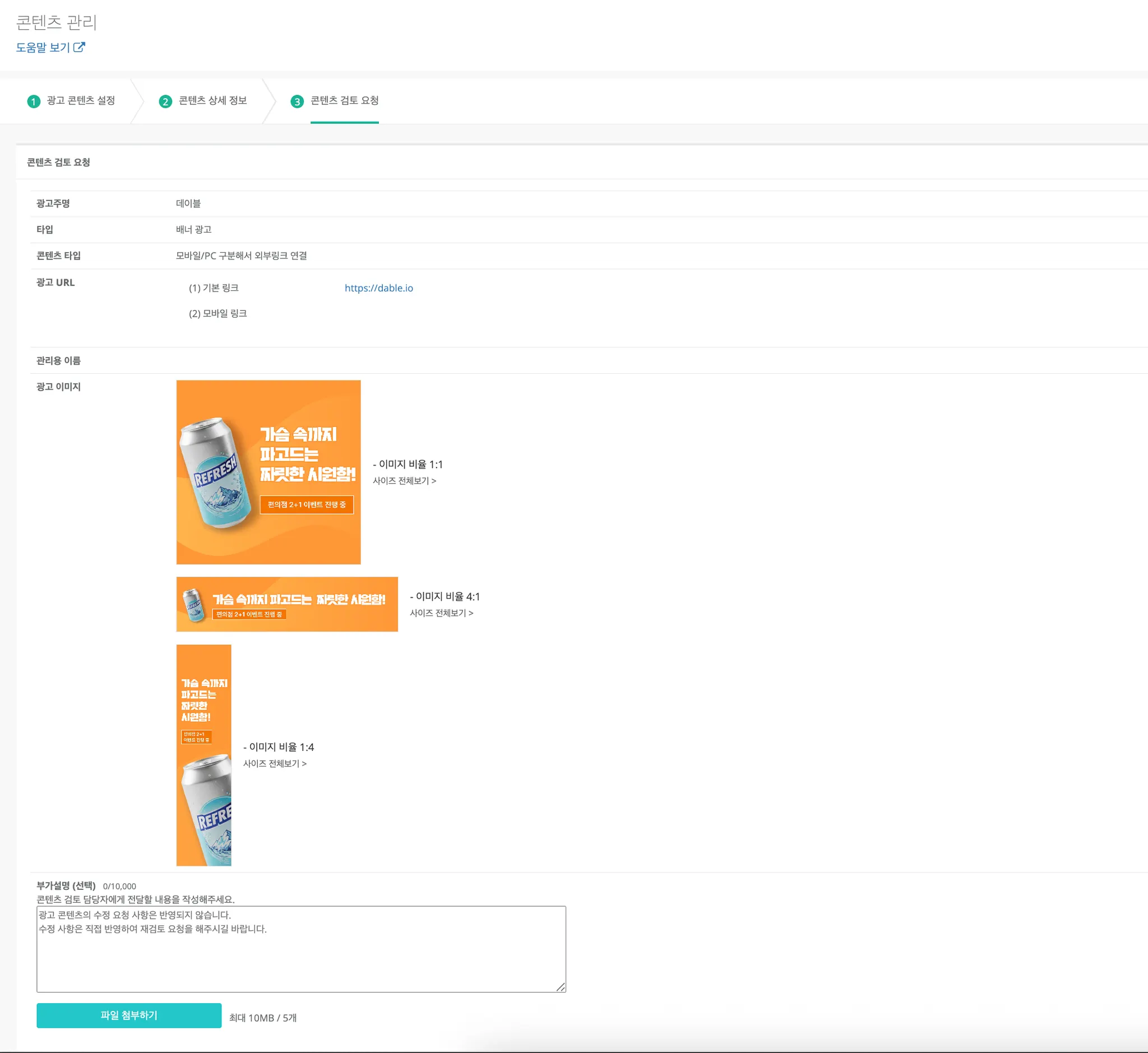Screen dimensions: 1148x1053
Task: Expand 사이즈 전체보기 for the 1:4 ratio
Action: (275, 763)
